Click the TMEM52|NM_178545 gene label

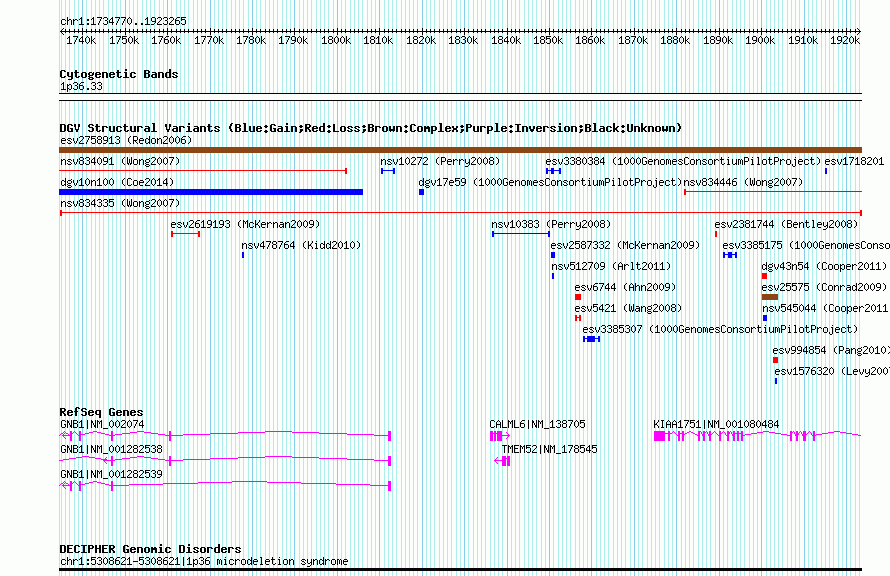pos(549,449)
